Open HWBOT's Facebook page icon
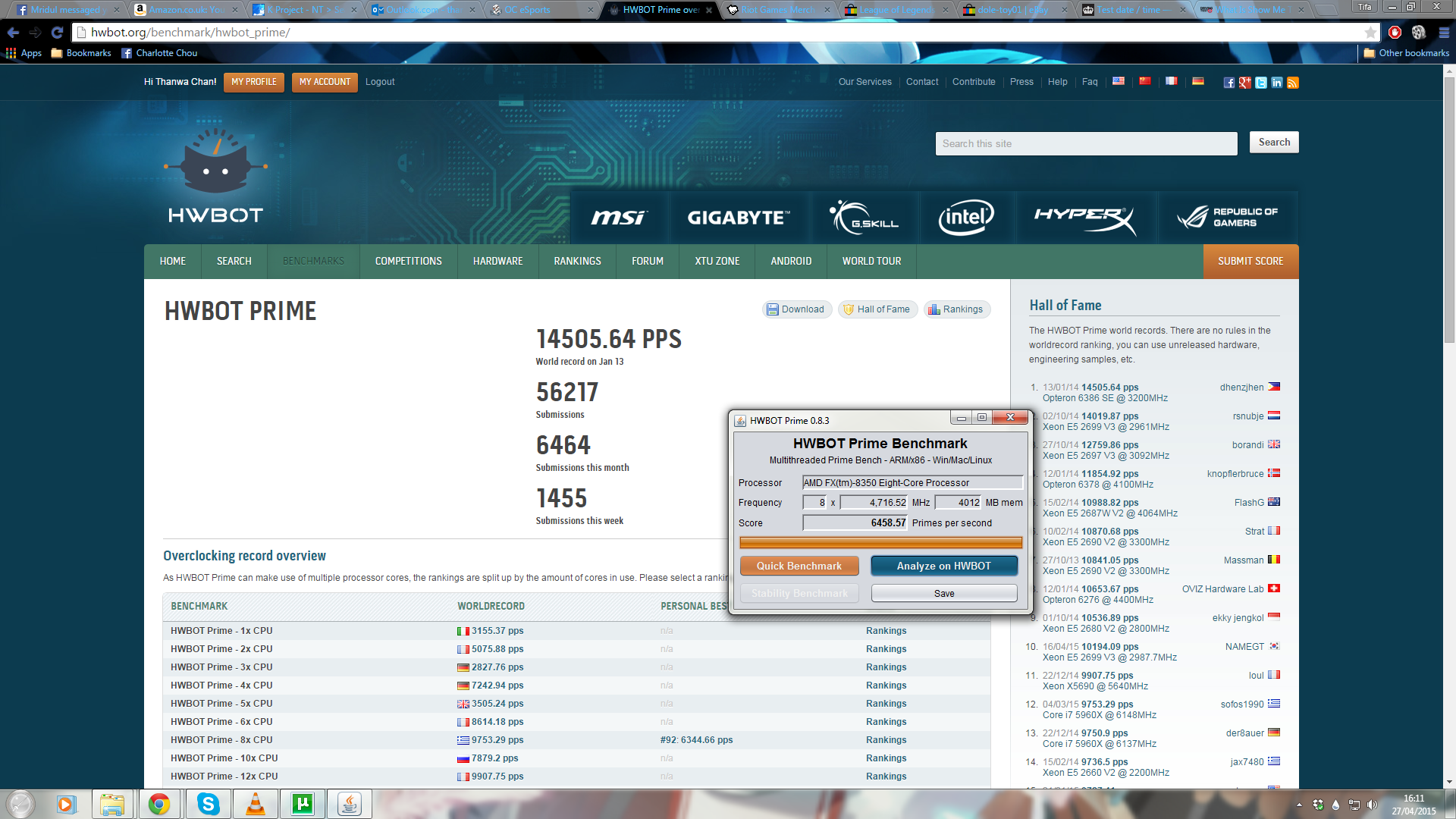Image resolution: width=1456 pixels, height=819 pixels. click(1228, 83)
